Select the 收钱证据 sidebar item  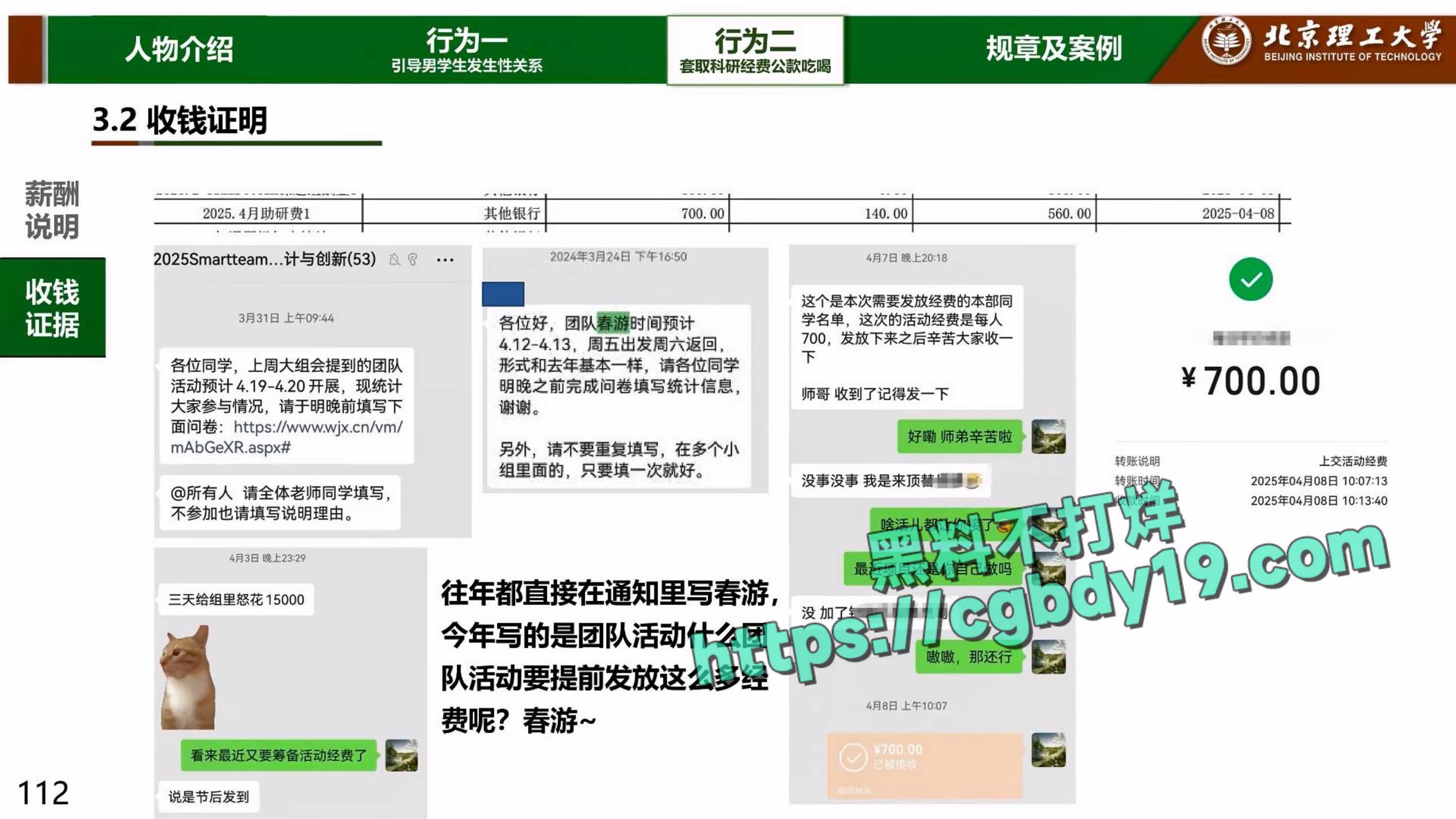[52, 308]
